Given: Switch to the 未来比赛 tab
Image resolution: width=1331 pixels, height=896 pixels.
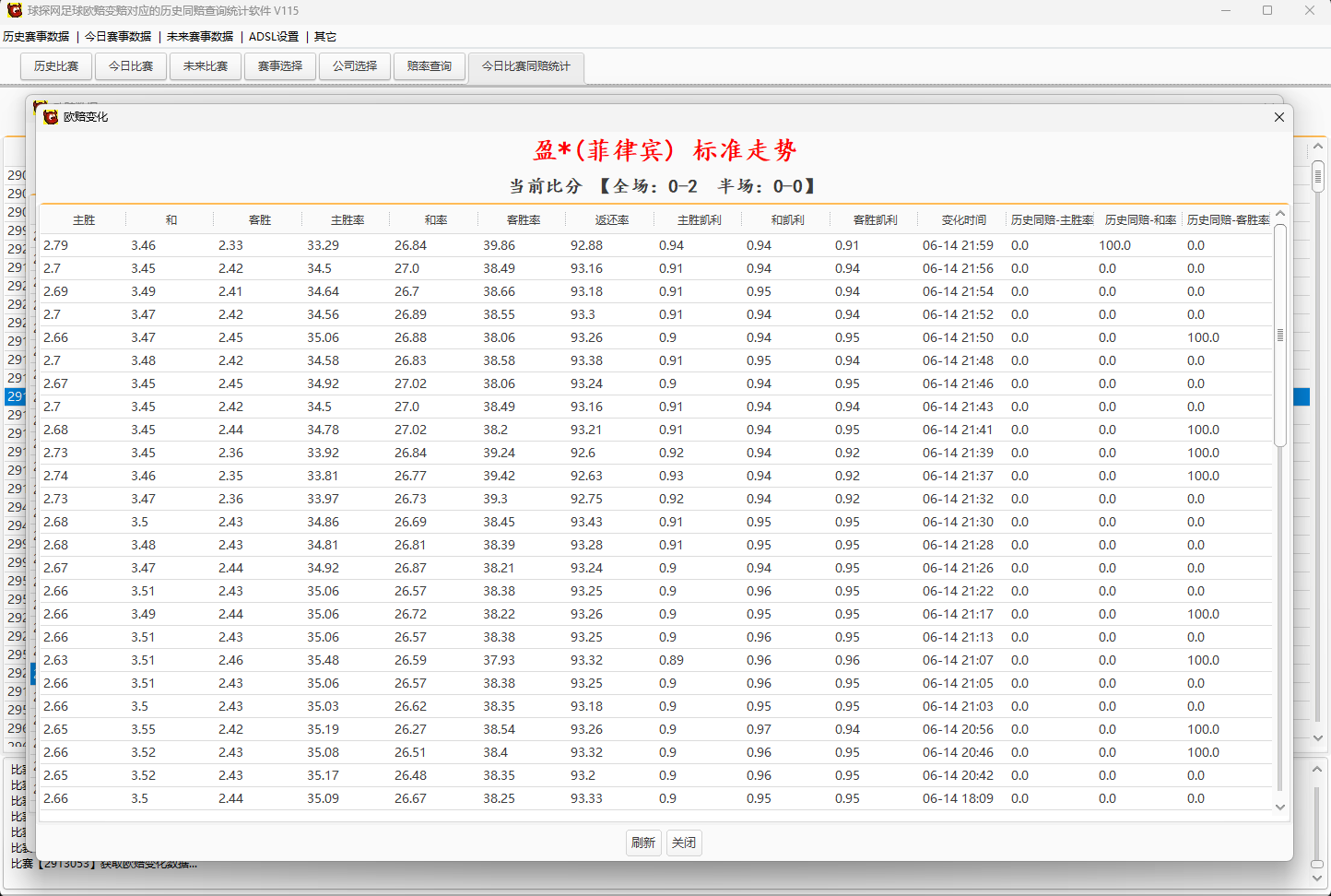Looking at the screenshot, I should (x=206, y=66).
